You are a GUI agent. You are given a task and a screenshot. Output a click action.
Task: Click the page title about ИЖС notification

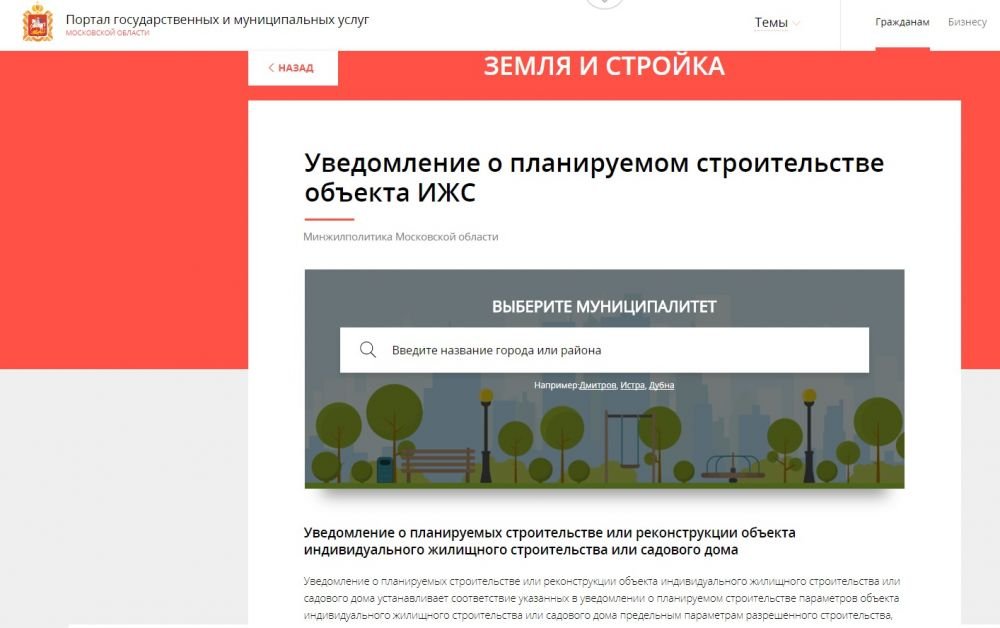point(593,177)
